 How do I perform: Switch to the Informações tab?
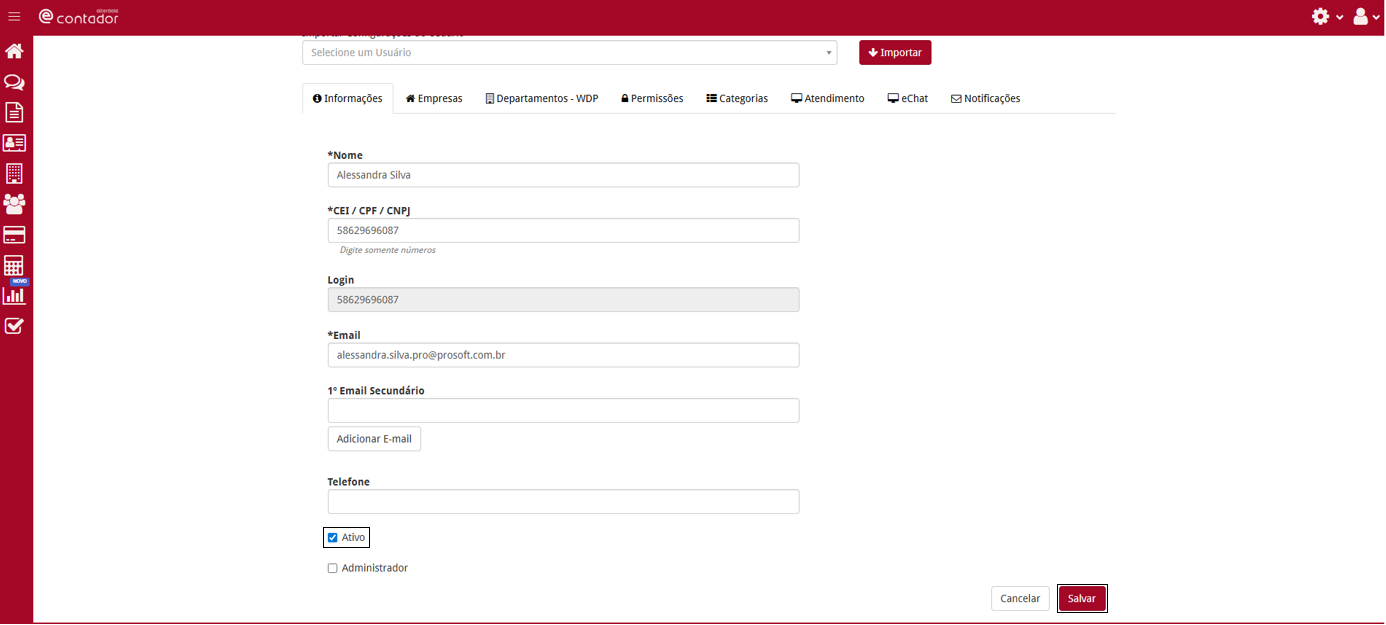point(348,98)
